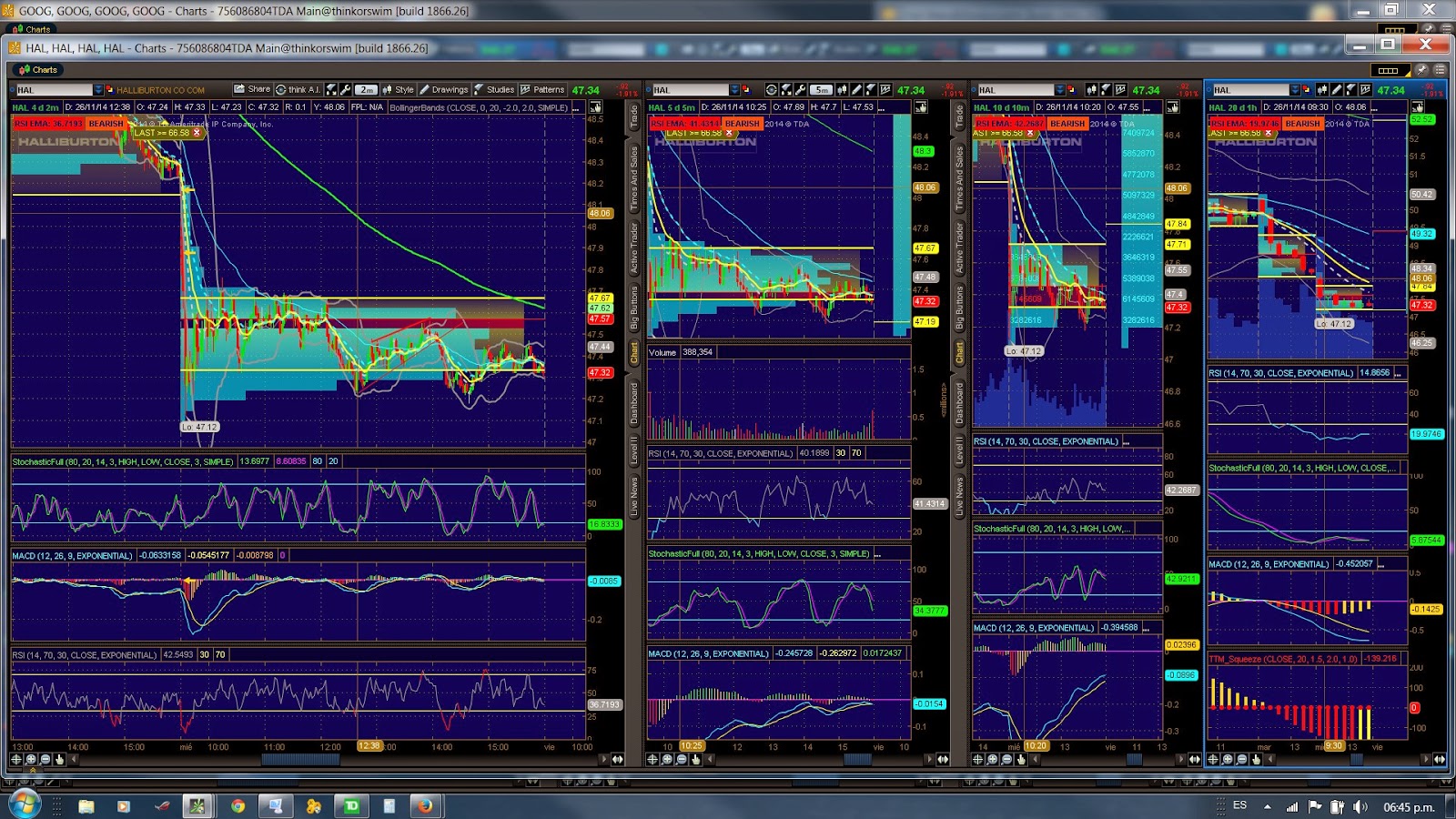Open the Studies menu in first chart
Viewport: 1456px width, 819px height.
pos(494,89)
